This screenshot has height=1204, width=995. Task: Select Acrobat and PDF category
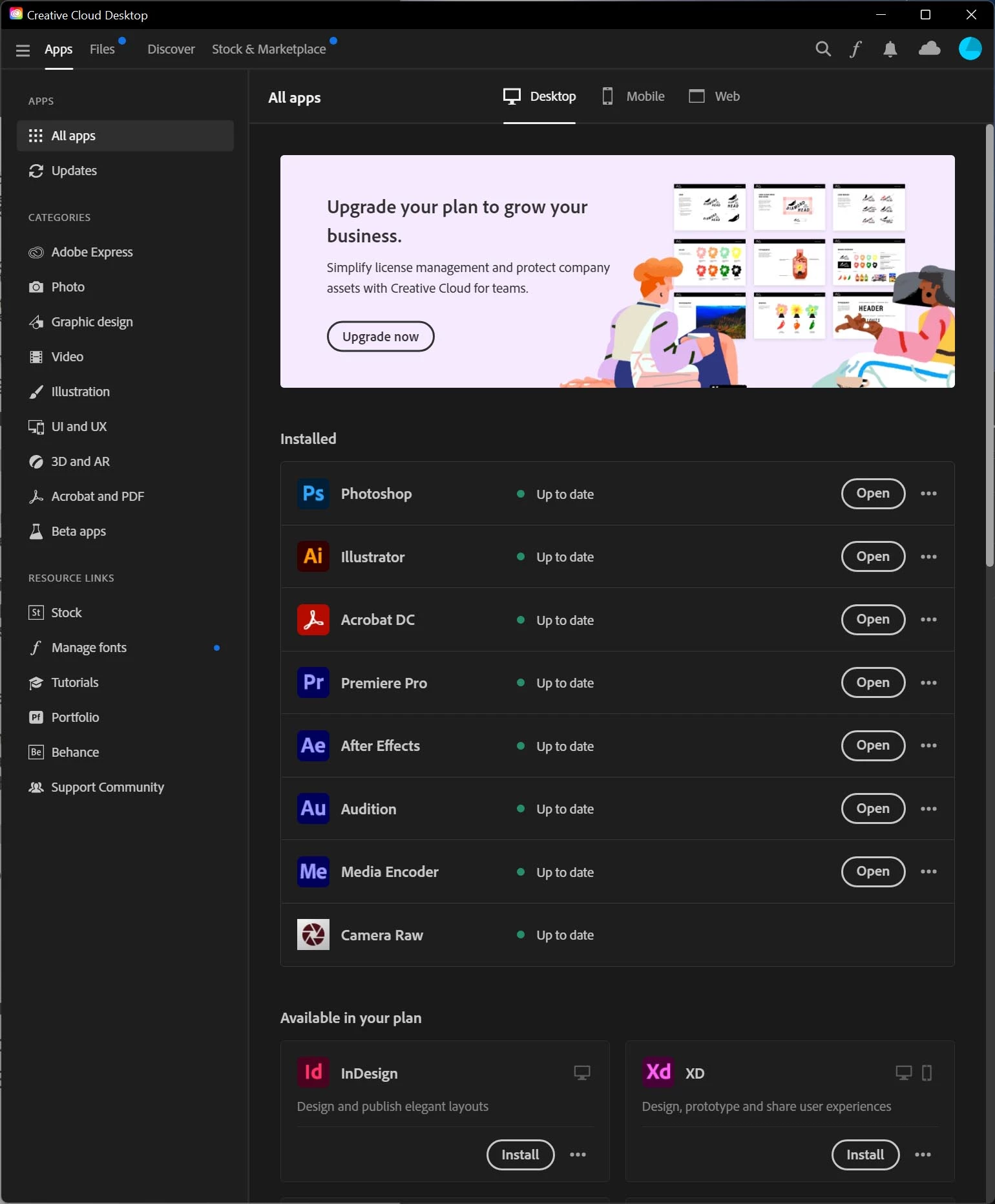point(125,496)
